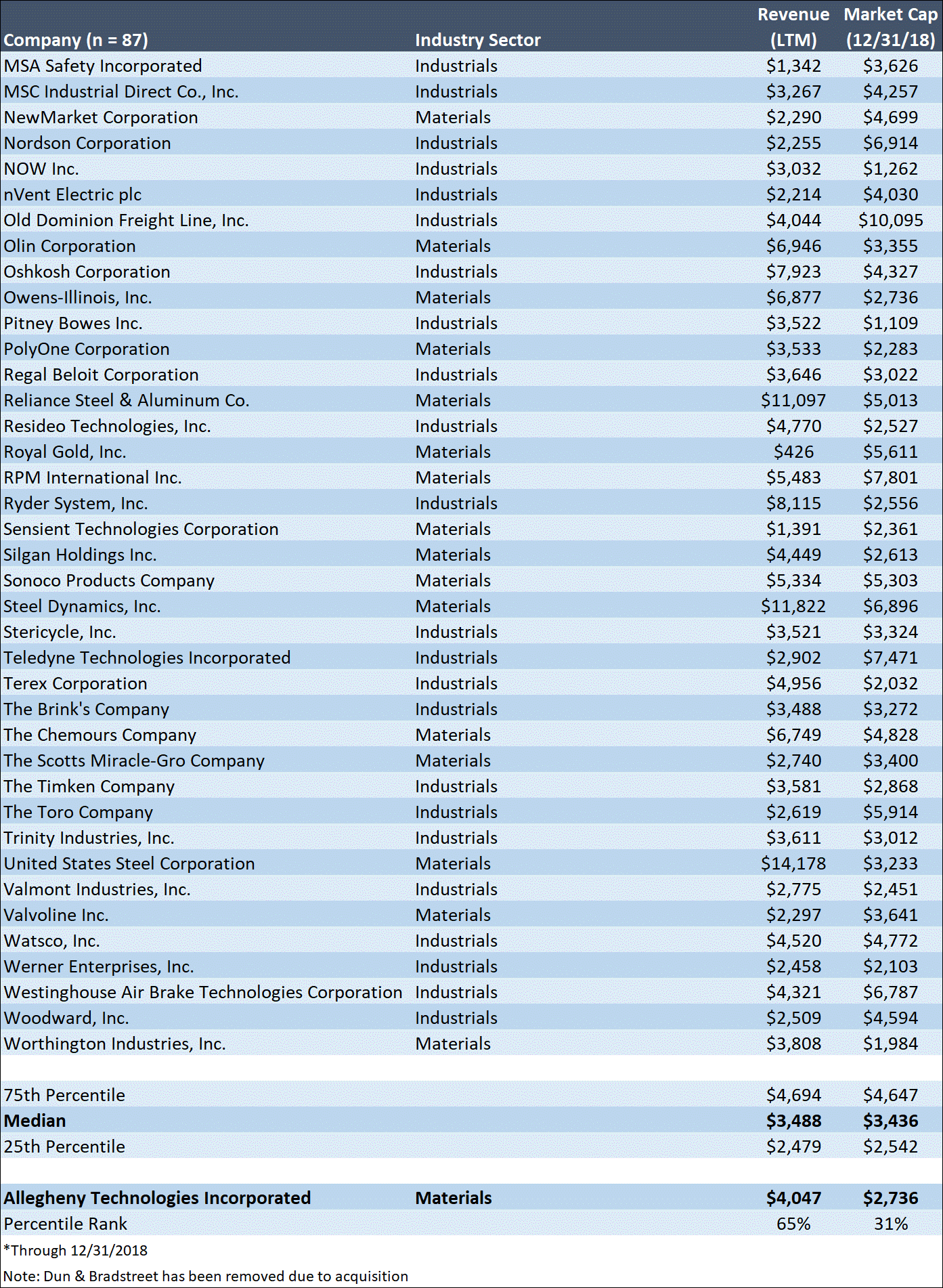Select 'Steel Dynamics, Inc.' cell

[82, 606]
